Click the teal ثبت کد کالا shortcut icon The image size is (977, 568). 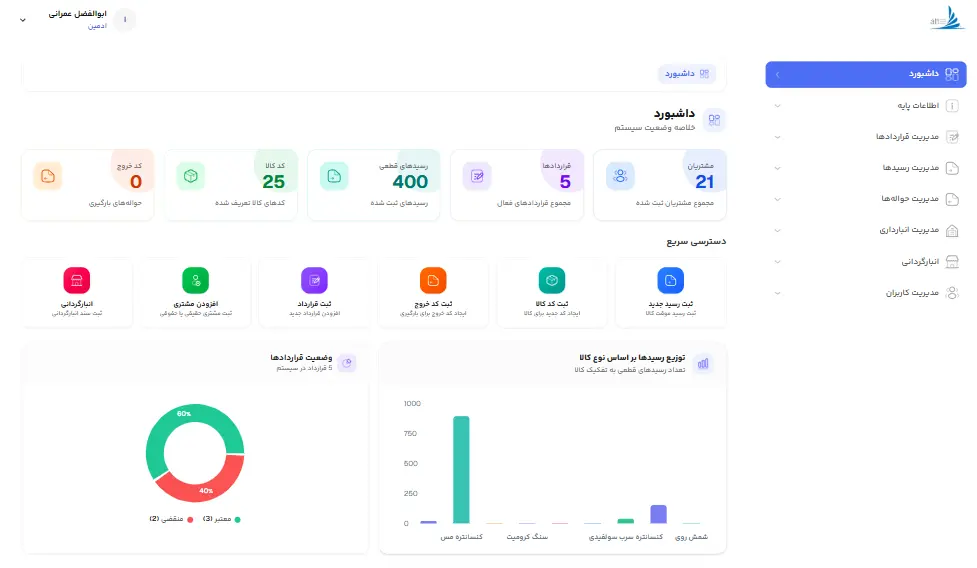click(552, 280)
